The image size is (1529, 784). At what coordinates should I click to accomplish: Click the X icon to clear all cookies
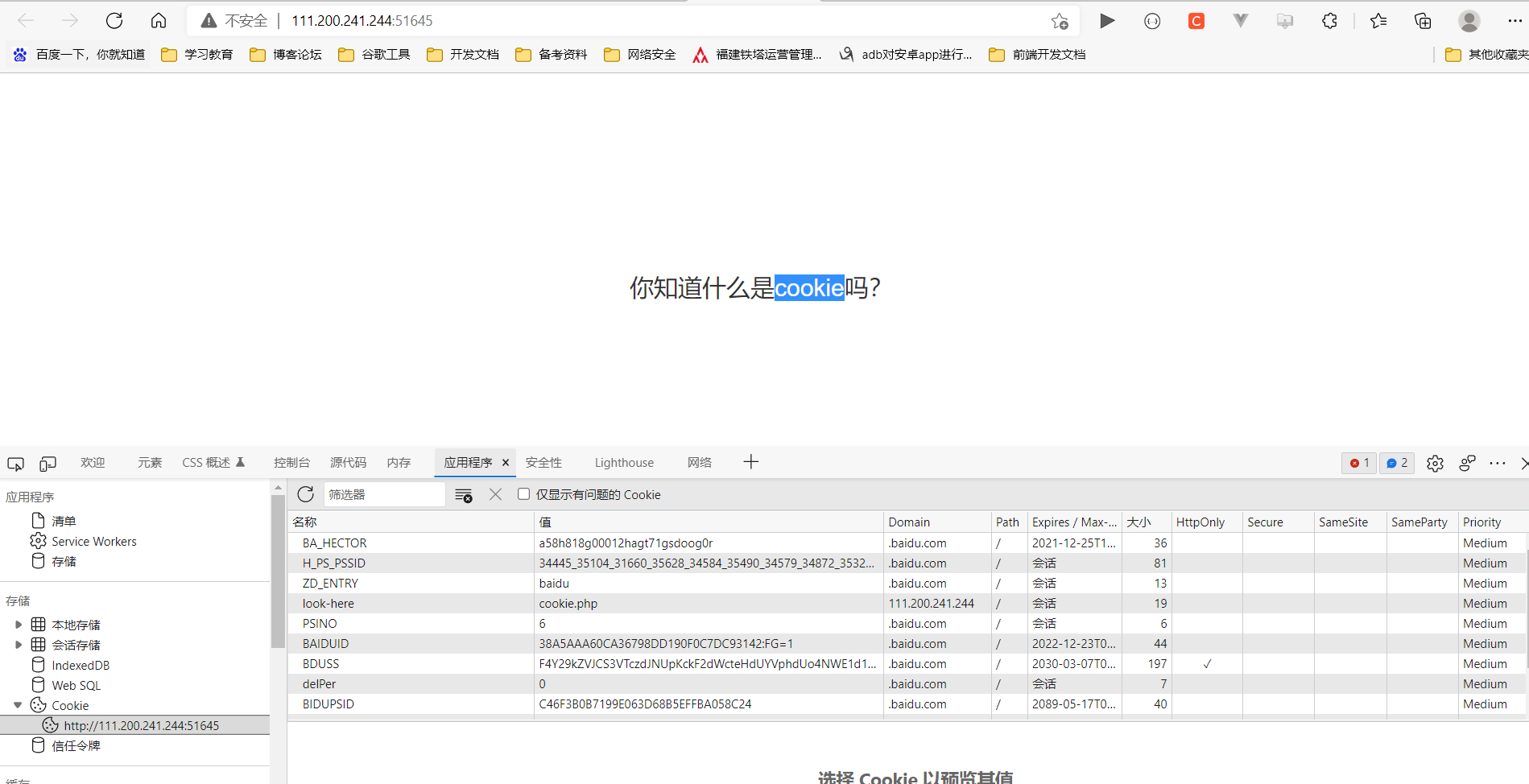pyautogui.click(x=495, y=493)
